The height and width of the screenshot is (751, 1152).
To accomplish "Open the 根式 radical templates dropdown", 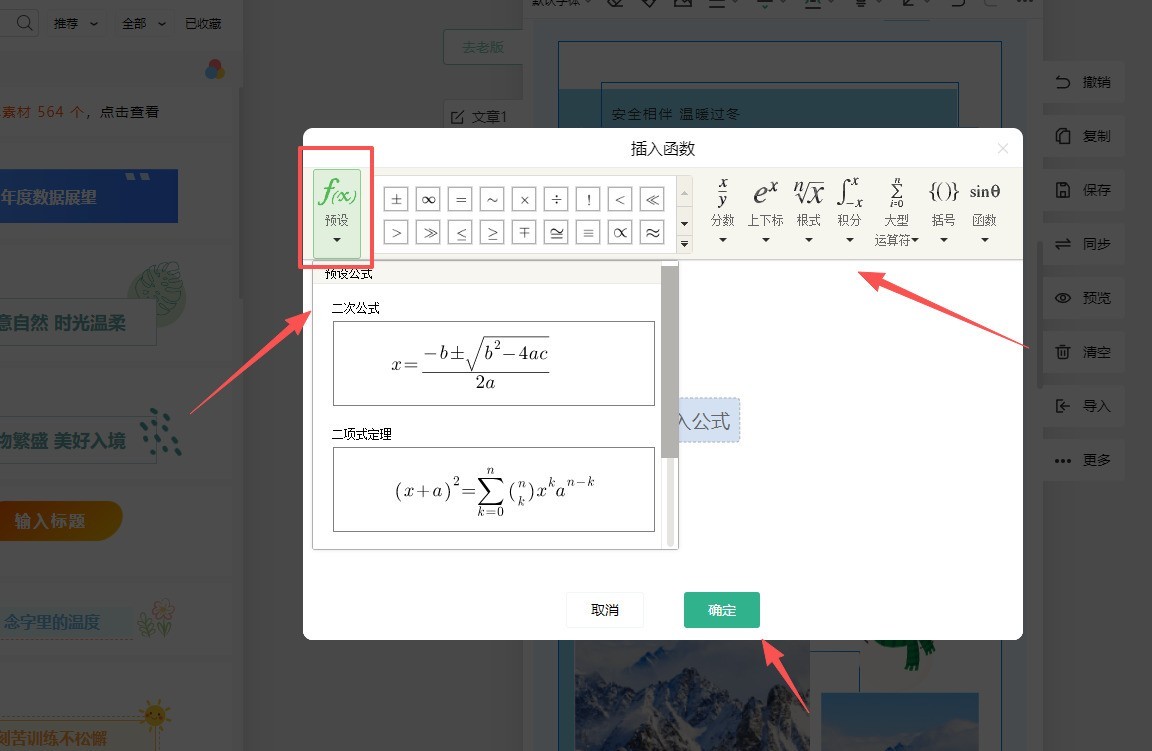I will [x=808, y=211].
